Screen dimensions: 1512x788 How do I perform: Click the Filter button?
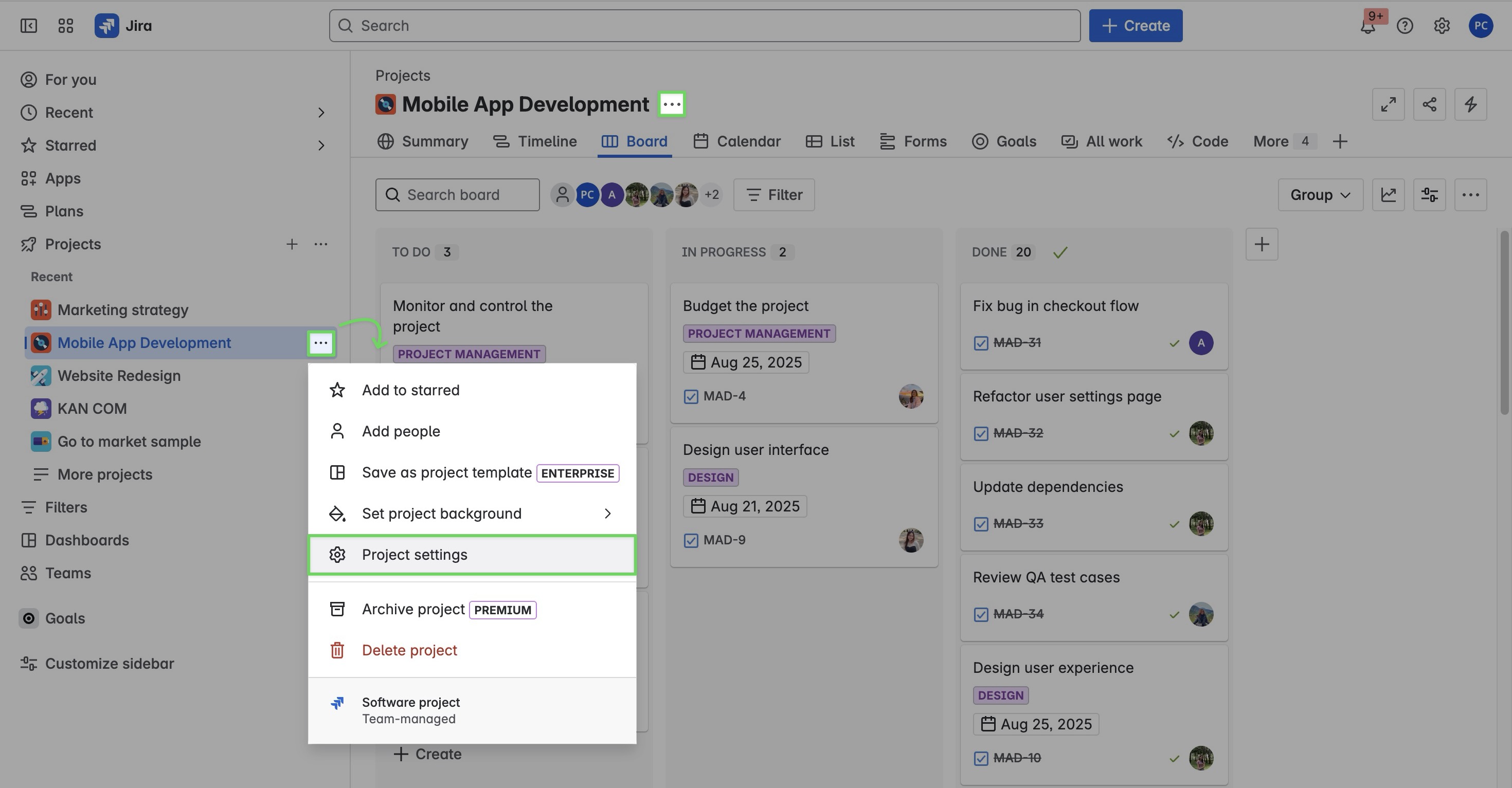point(773,195)
